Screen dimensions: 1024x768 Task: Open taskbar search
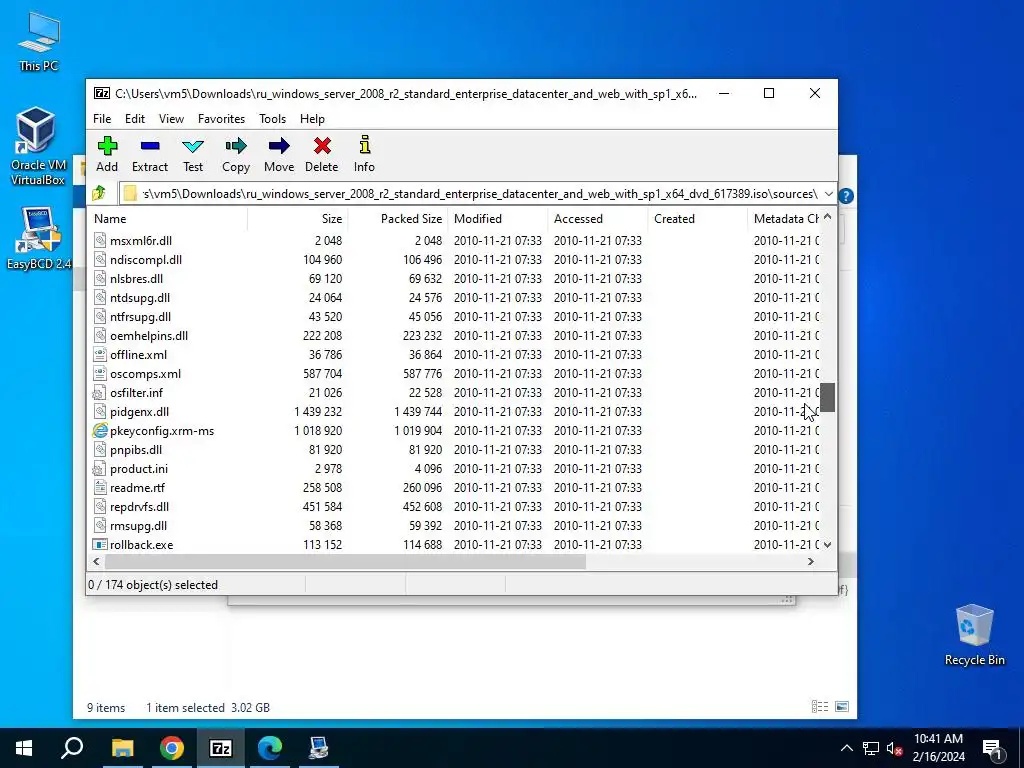coord(72,748)
